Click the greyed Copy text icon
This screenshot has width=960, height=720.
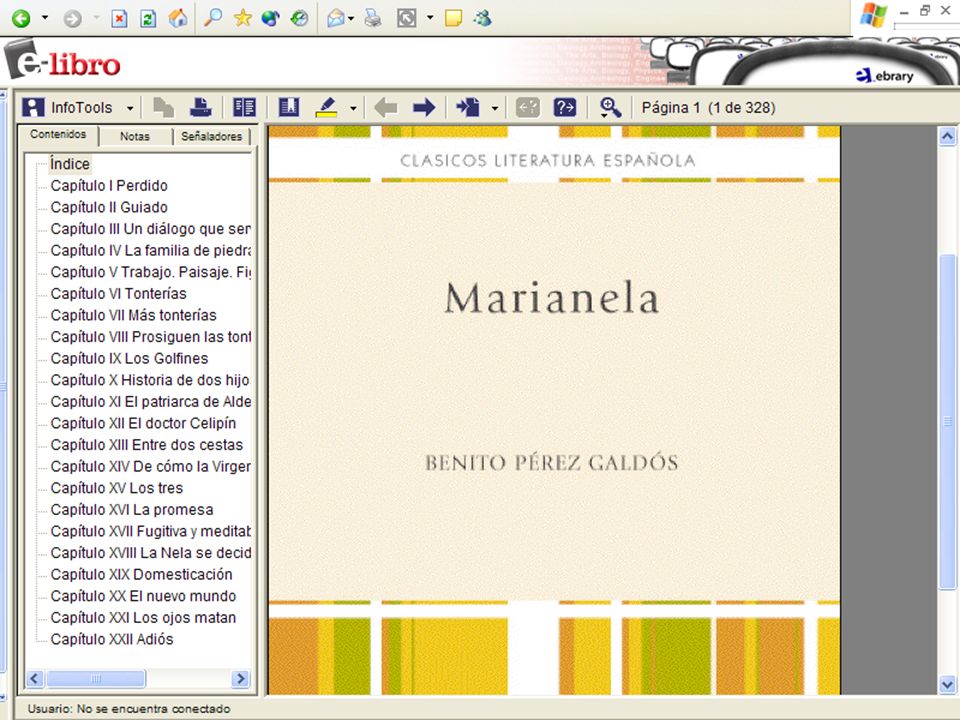point(163,108)
